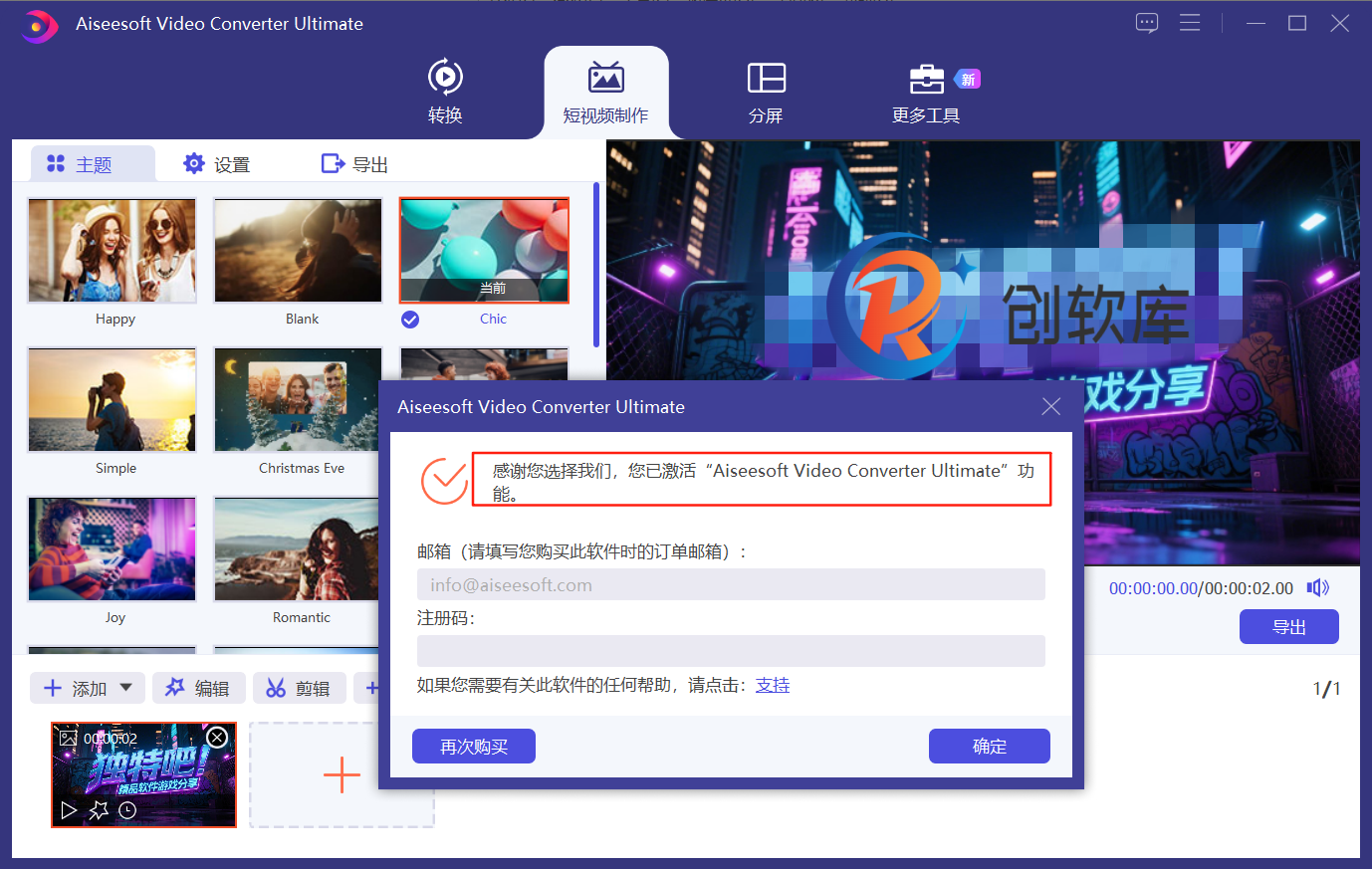Choose the Romantic theme thumbnail
This screenshot has height=869, width=1372.
pyautogui.click(x=297, y=548)
